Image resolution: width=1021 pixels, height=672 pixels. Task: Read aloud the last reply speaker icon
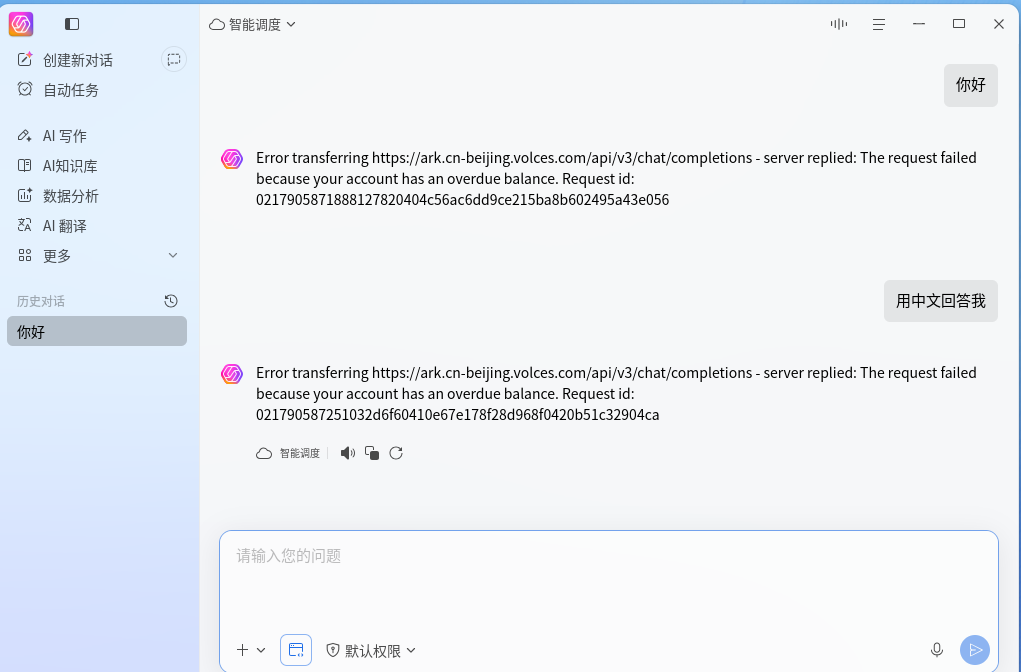(x=348, y=453)
